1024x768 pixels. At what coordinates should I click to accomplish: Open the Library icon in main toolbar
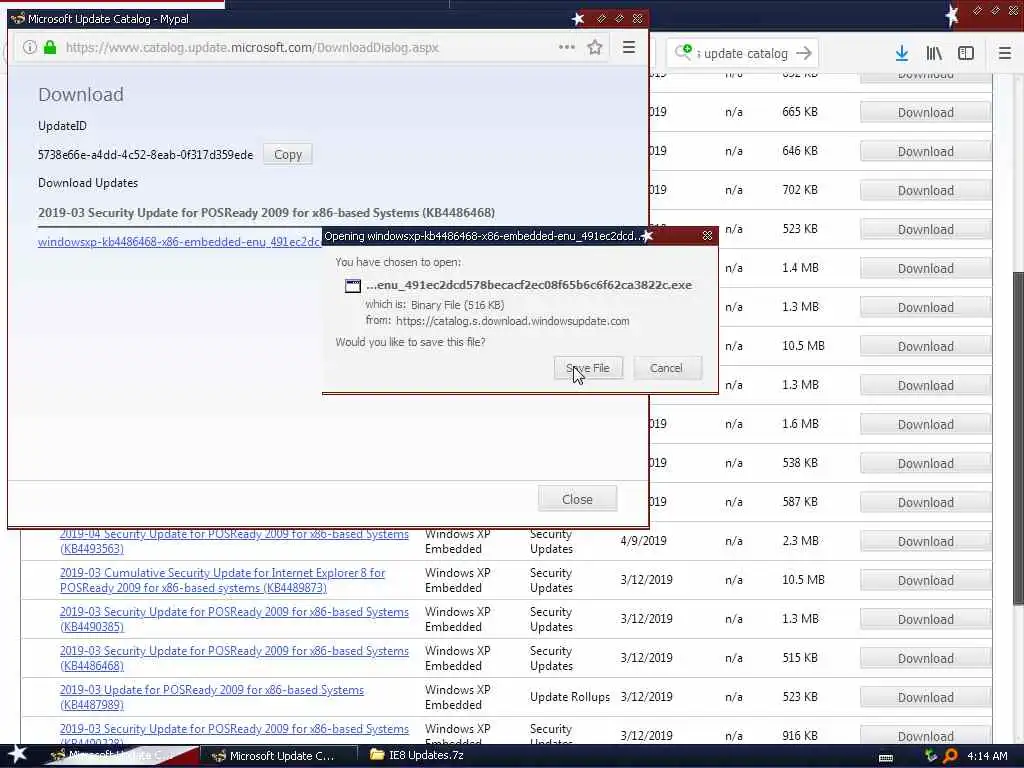tap(934, 53)
